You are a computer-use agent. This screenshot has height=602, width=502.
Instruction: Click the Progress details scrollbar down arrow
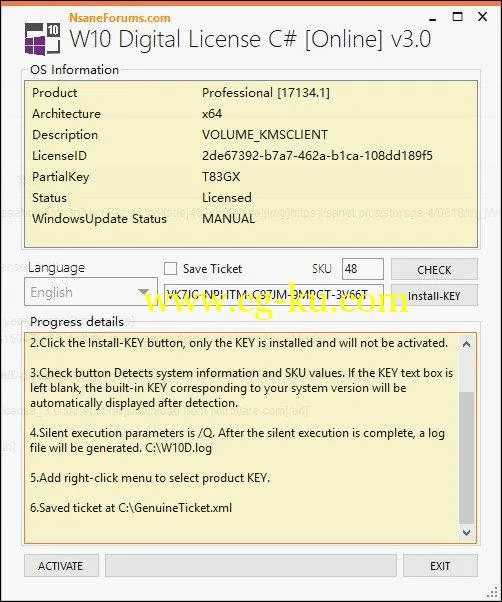(x=466, y=533)
